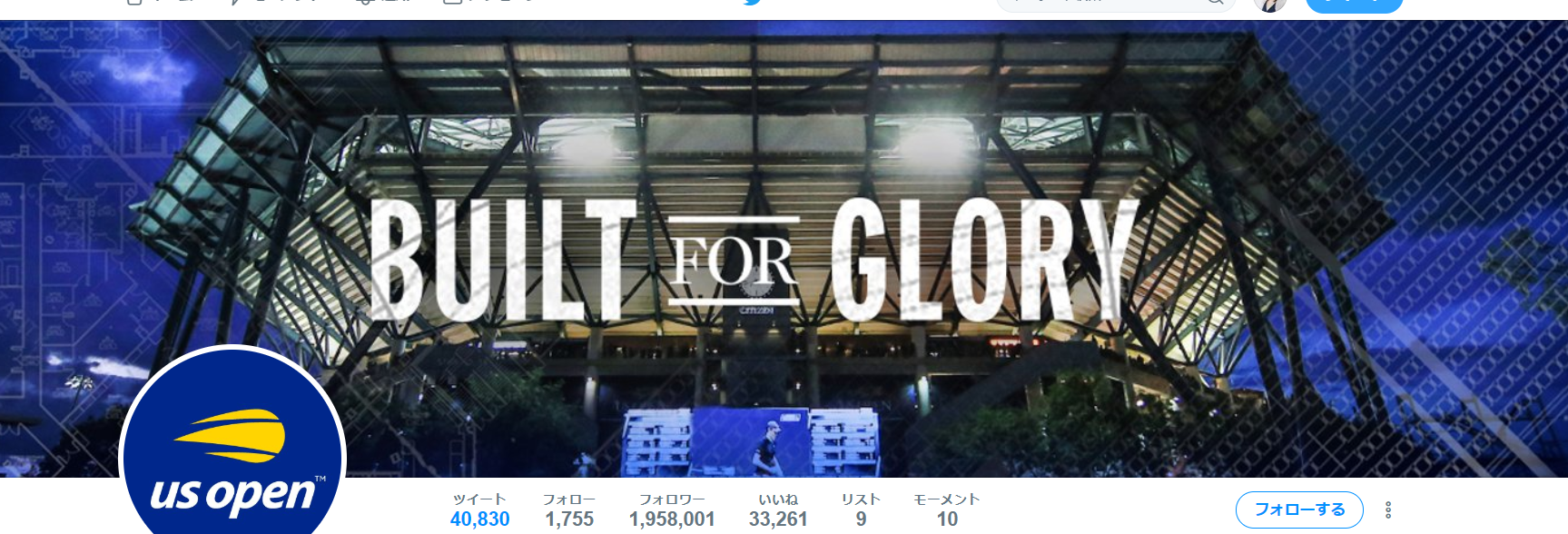
Task: Follow US Open with フォローする button
Action: coord(1299,509)
